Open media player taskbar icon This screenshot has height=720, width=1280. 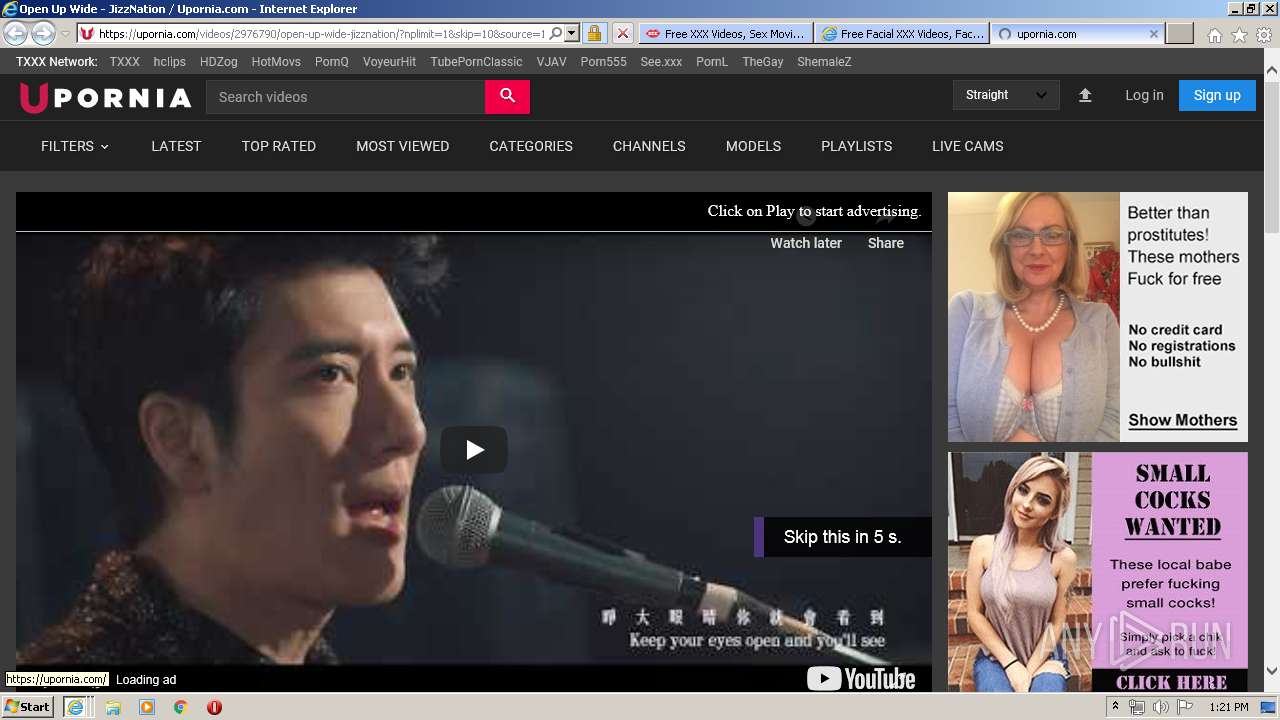click(147, 707)
